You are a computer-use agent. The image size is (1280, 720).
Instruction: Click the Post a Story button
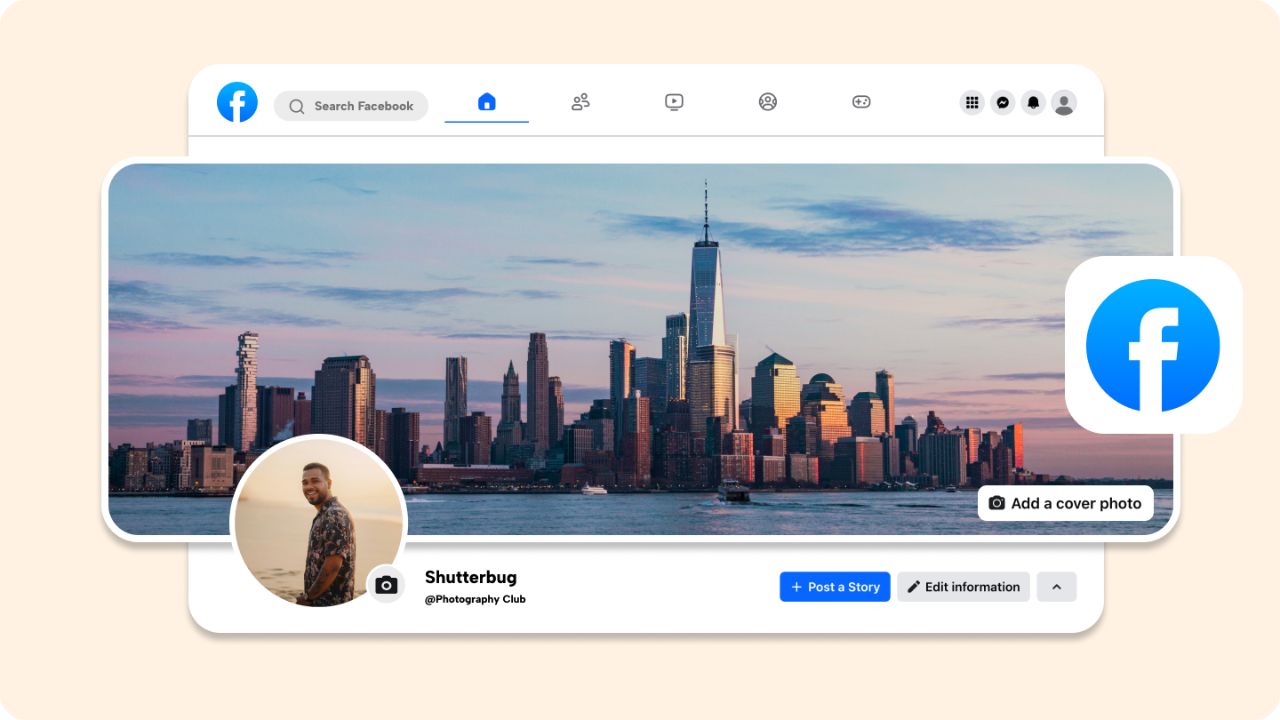click(x=835, y=587)
